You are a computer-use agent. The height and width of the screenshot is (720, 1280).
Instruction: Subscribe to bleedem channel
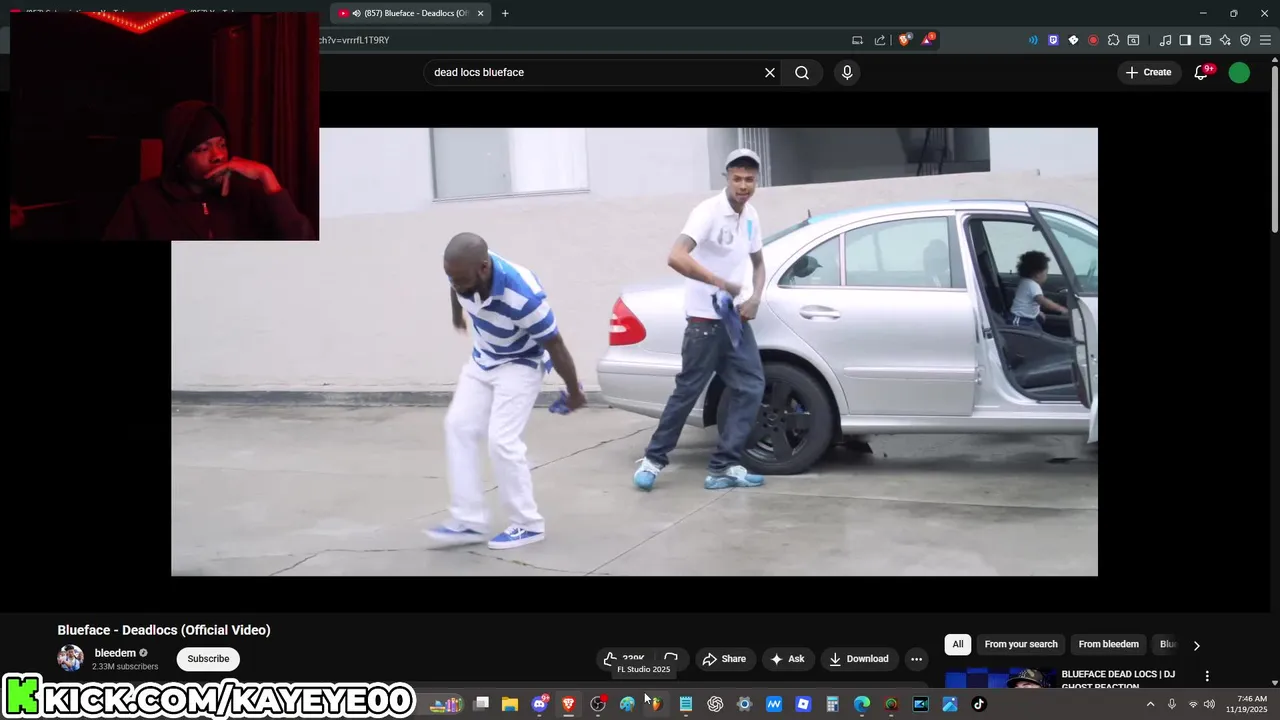coord(208,658)
